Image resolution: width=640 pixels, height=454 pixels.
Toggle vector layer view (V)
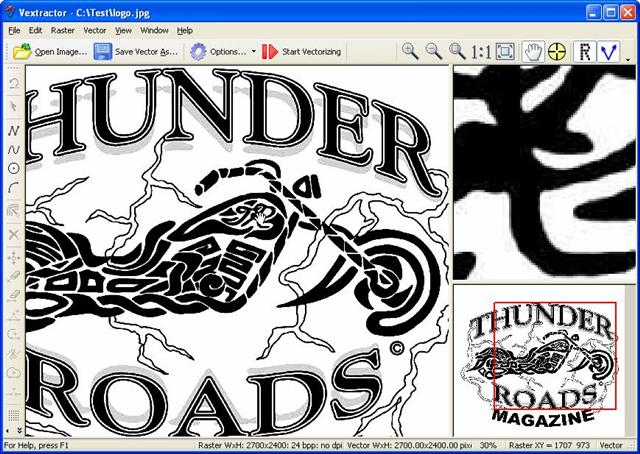(x=609, y=52)
